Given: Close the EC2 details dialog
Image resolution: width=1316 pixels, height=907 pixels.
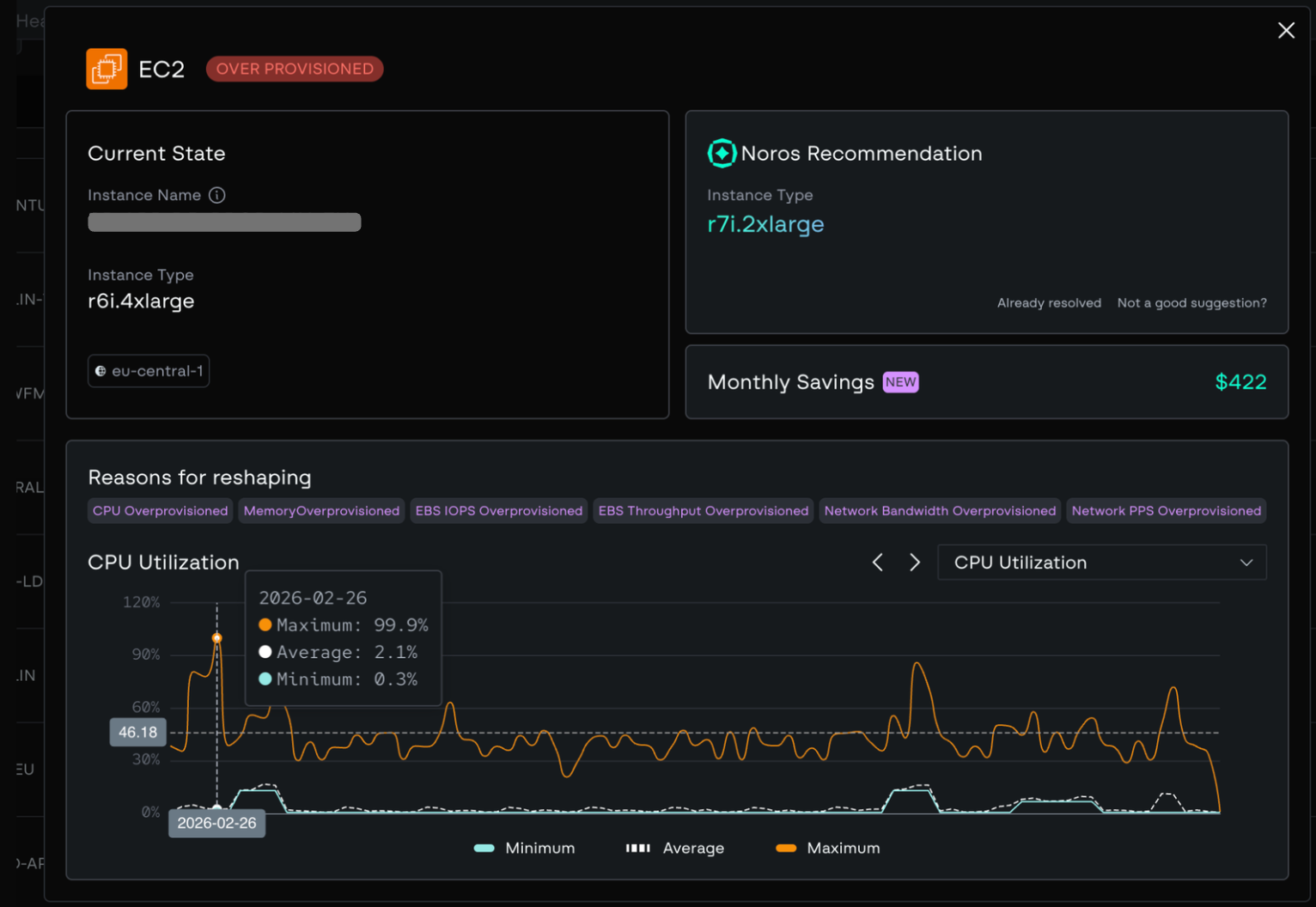Looking at the screenshot, I should [1286, 31].
